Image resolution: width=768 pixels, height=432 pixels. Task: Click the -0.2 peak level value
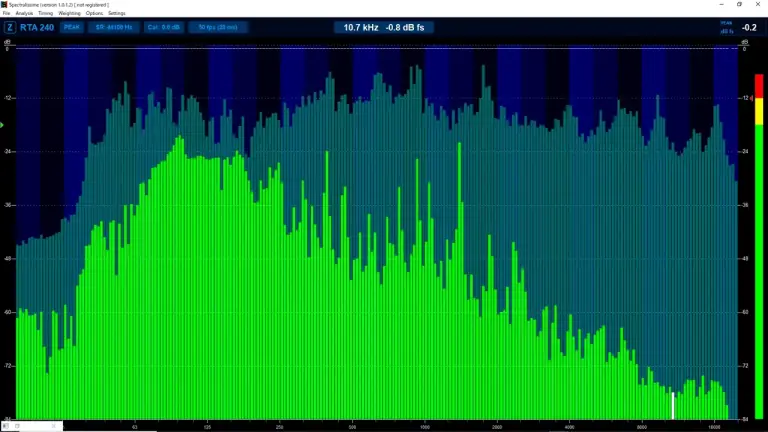pos(749,27)
